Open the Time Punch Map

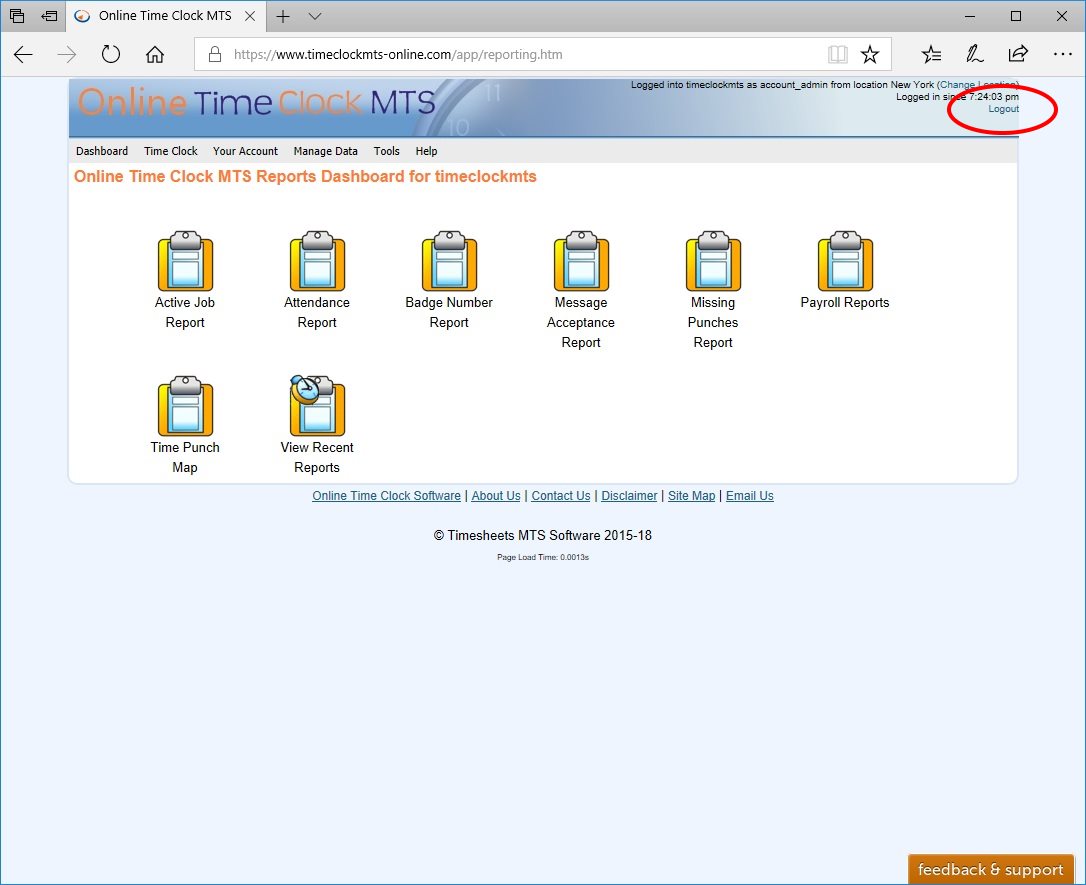pos(185,407)
